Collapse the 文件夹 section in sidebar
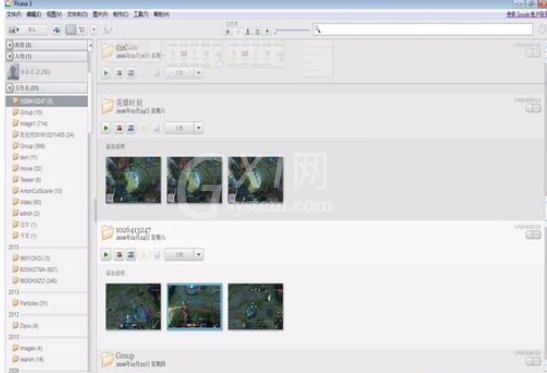Viewport: 547px width, 373px height. pyautogui.click(x=10, y=88)
